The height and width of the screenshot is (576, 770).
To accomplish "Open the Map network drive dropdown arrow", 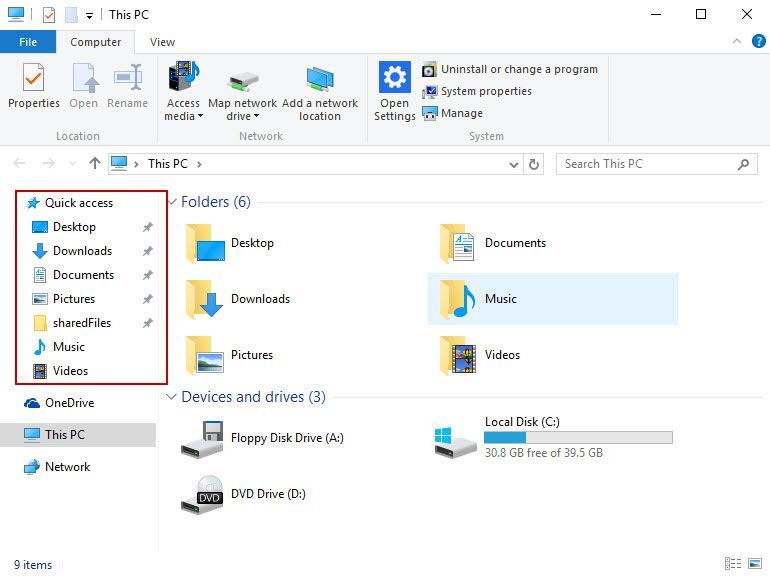I will (x=256, y=116).
